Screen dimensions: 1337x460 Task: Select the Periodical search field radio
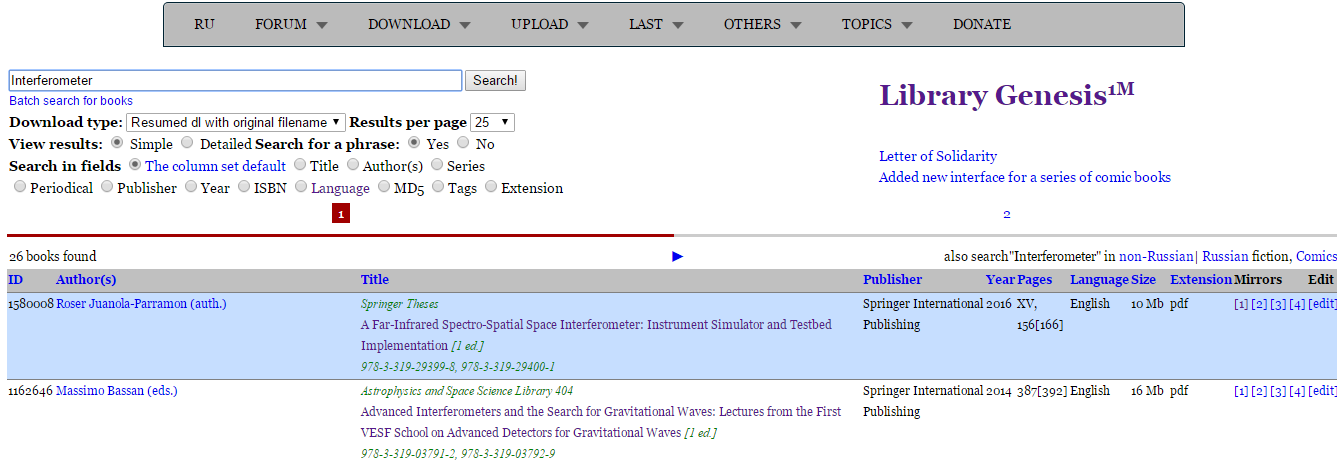pos(20,188)
